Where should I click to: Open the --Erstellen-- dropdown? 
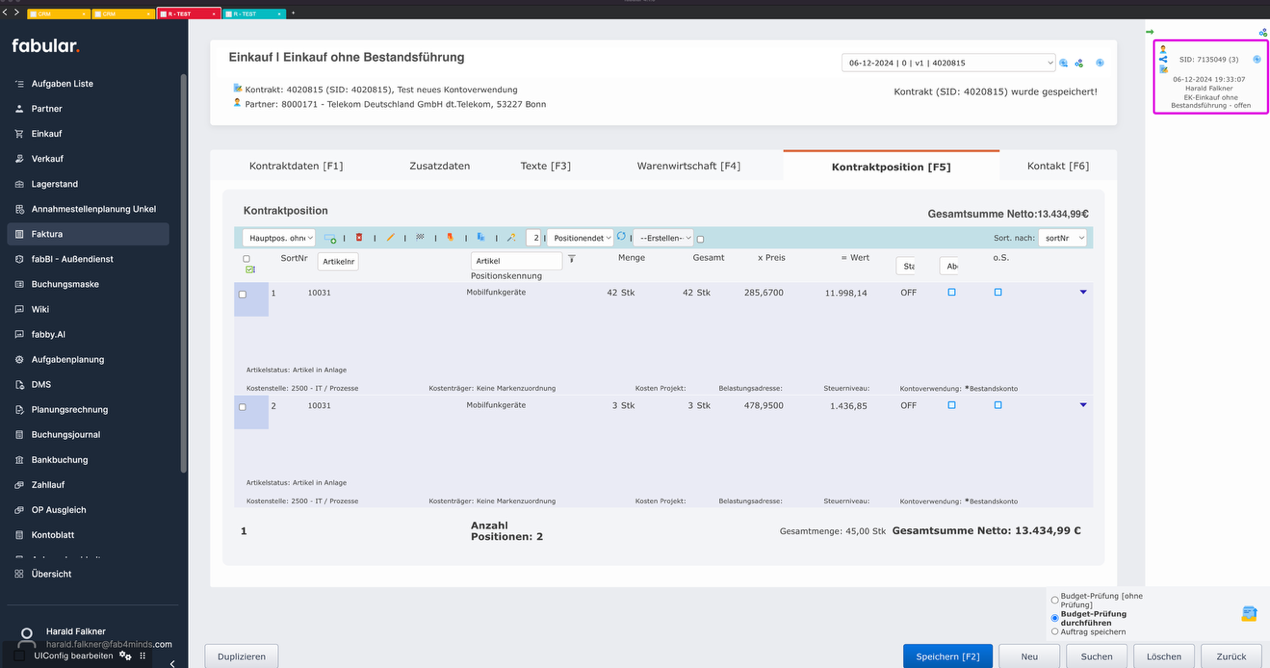661,238
